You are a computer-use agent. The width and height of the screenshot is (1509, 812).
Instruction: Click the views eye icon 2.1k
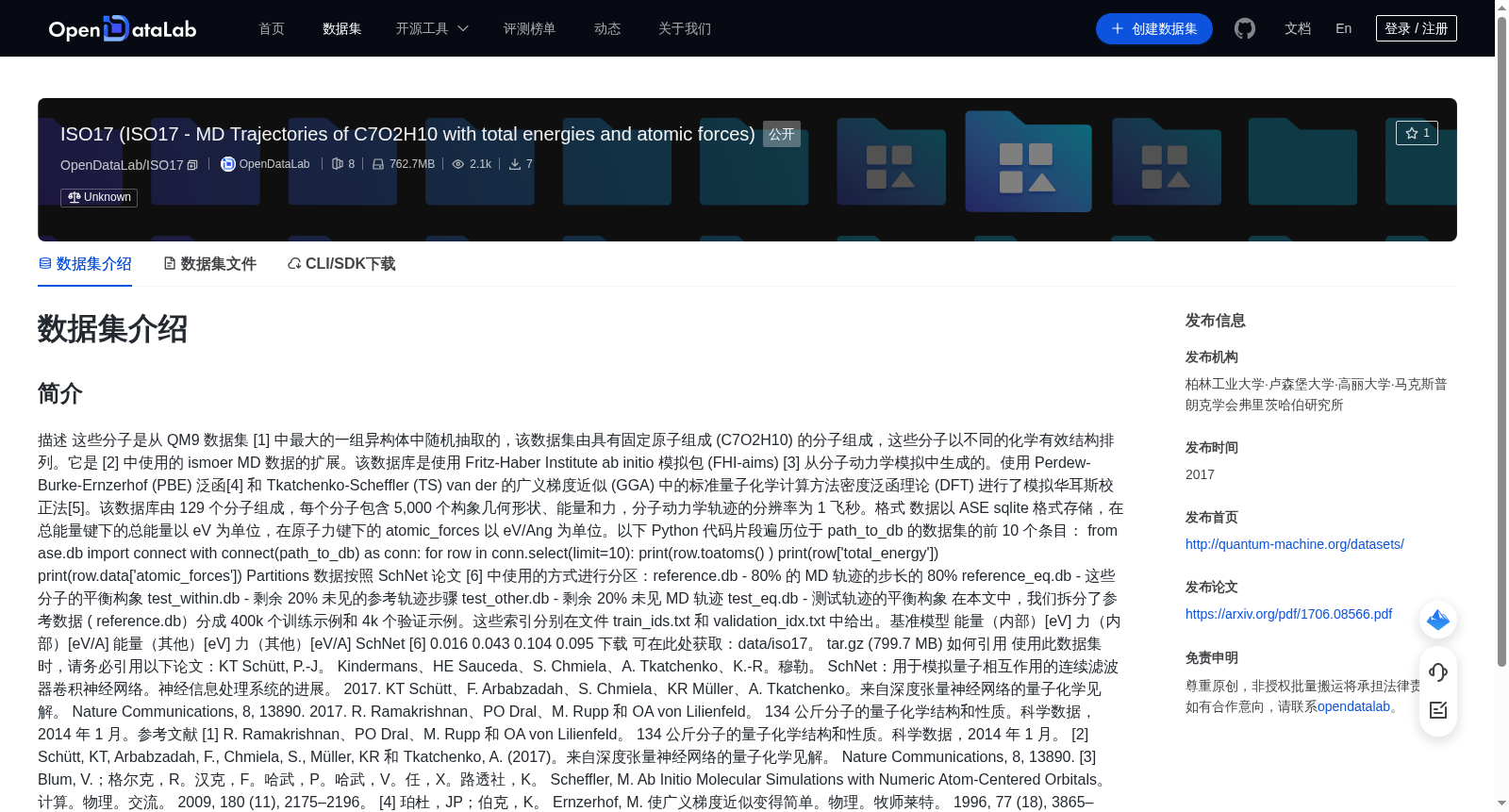(x=458, y=164)
